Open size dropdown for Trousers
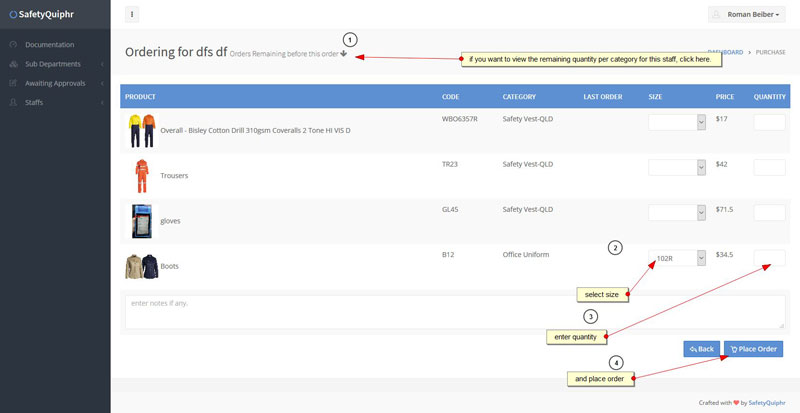This screenshot has width=800, height=413. pyautogui.click(x=678, y=167)
